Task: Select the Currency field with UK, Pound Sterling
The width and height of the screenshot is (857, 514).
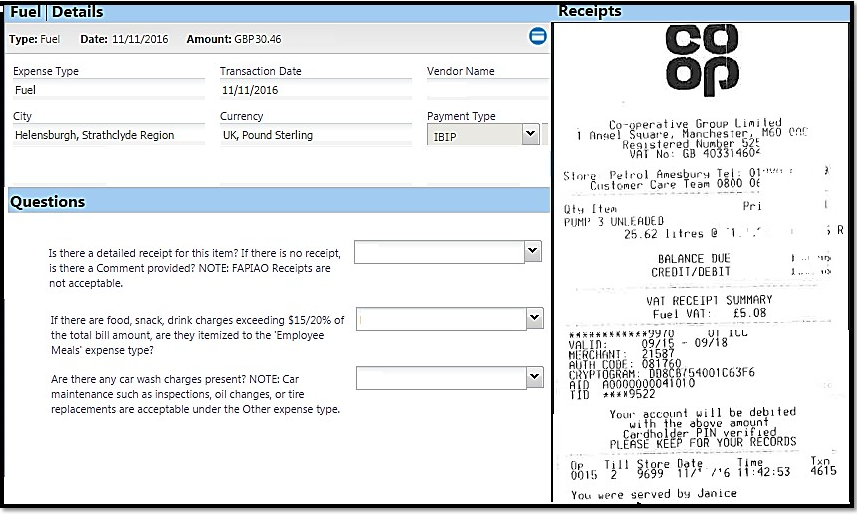Action: tap(314, 135)
